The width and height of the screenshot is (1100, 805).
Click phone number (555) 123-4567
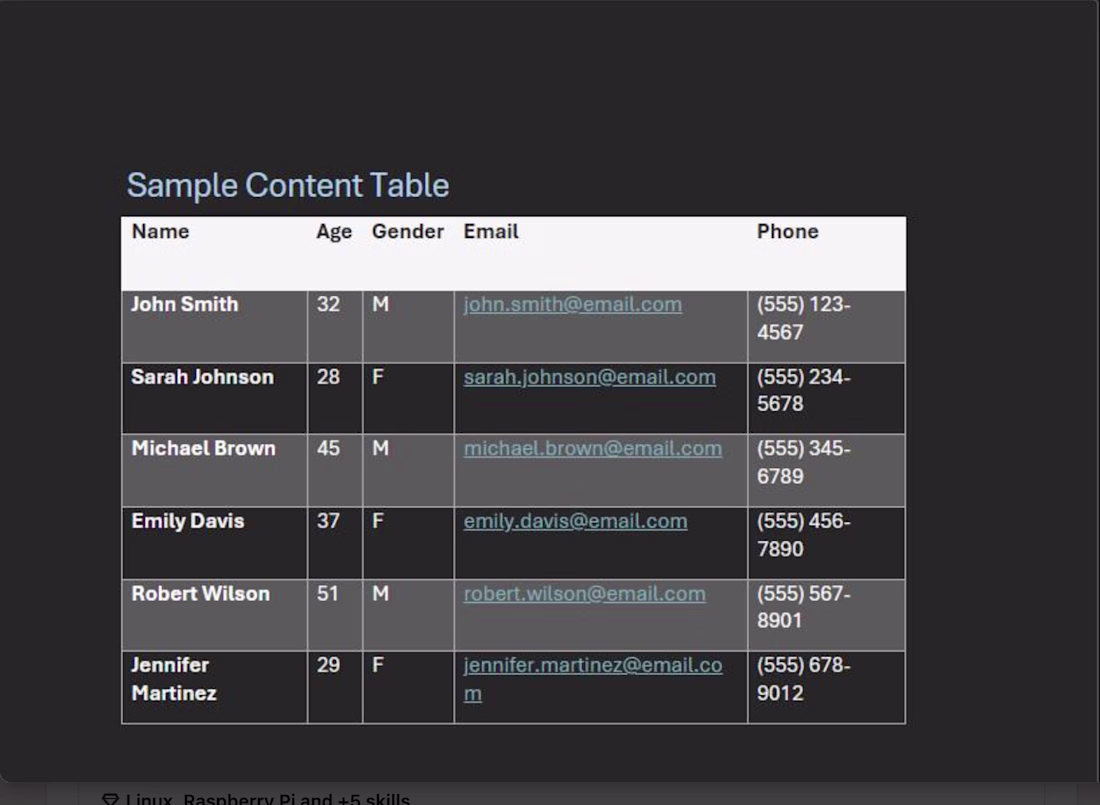(x=803, y=318)
